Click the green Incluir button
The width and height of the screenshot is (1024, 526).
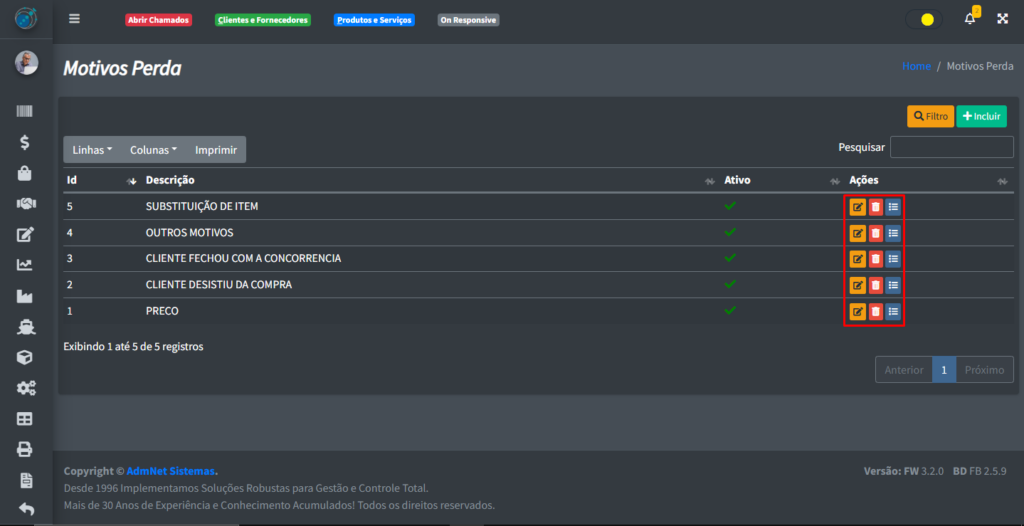[x=981, y=116]
